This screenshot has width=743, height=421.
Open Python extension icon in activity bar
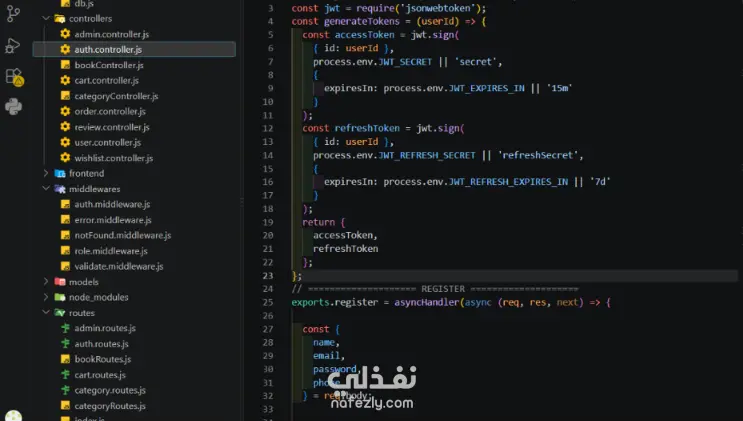(13, 107)
